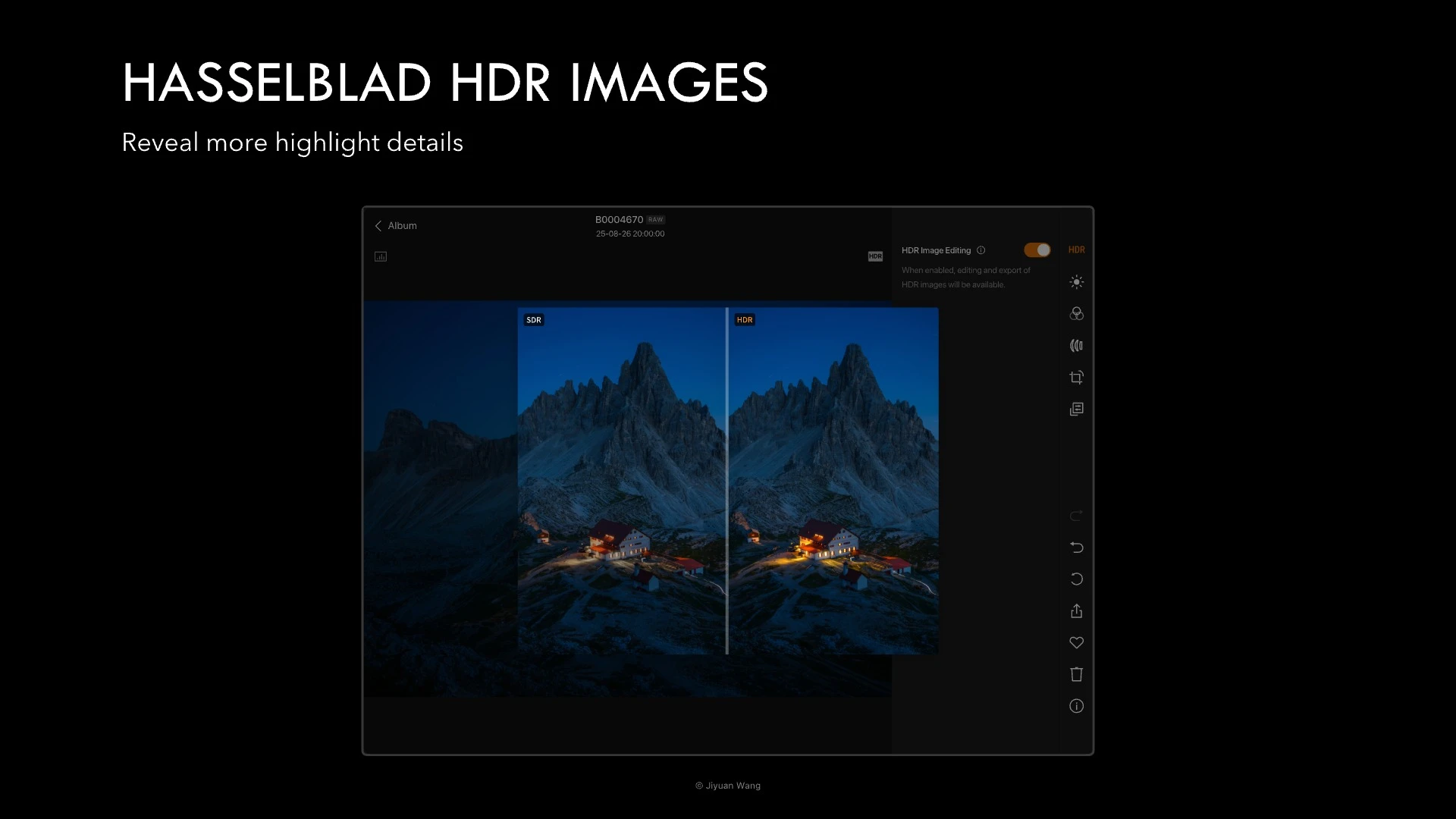Toggle the histogram display icon
Screen dimensions: 1456x819
click(x=381, y=256)
